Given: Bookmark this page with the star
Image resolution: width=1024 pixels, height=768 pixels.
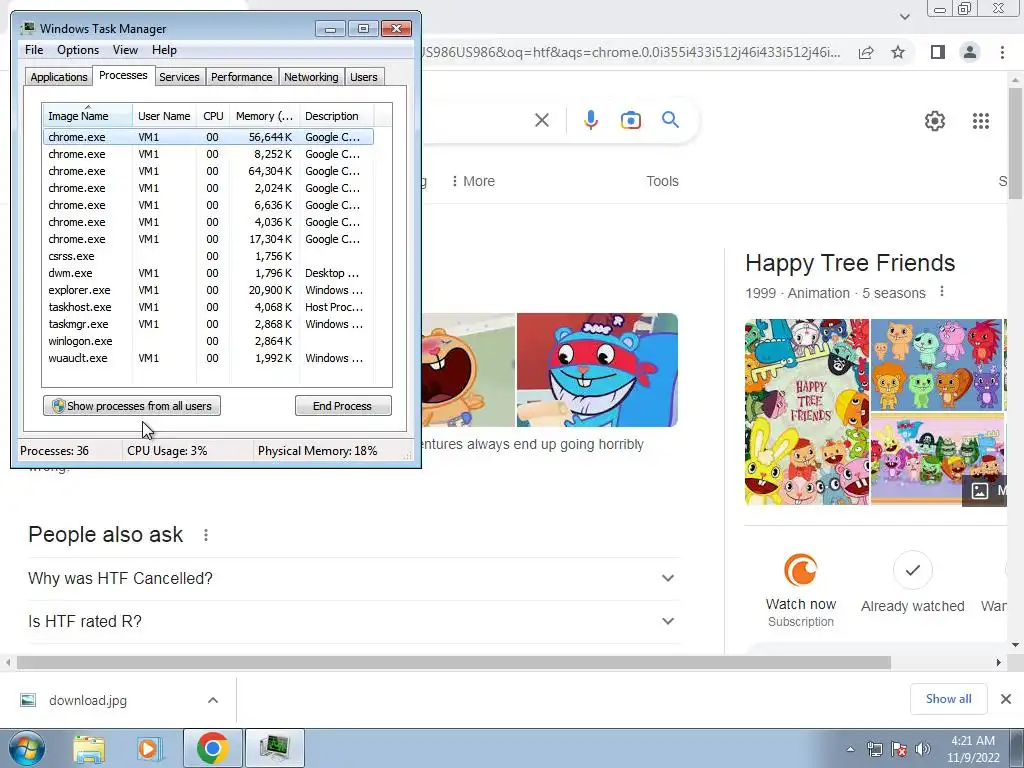Looking at the screenshot, I should [x=898, y=52].
